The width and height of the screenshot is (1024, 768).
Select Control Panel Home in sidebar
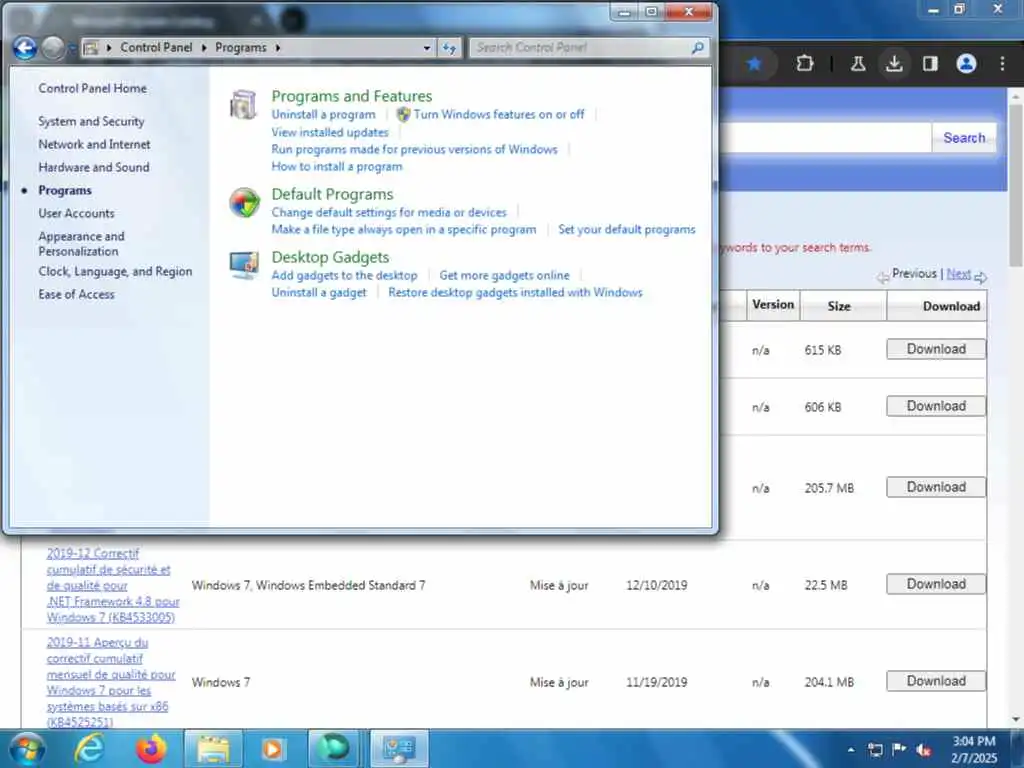click(93, 88)
